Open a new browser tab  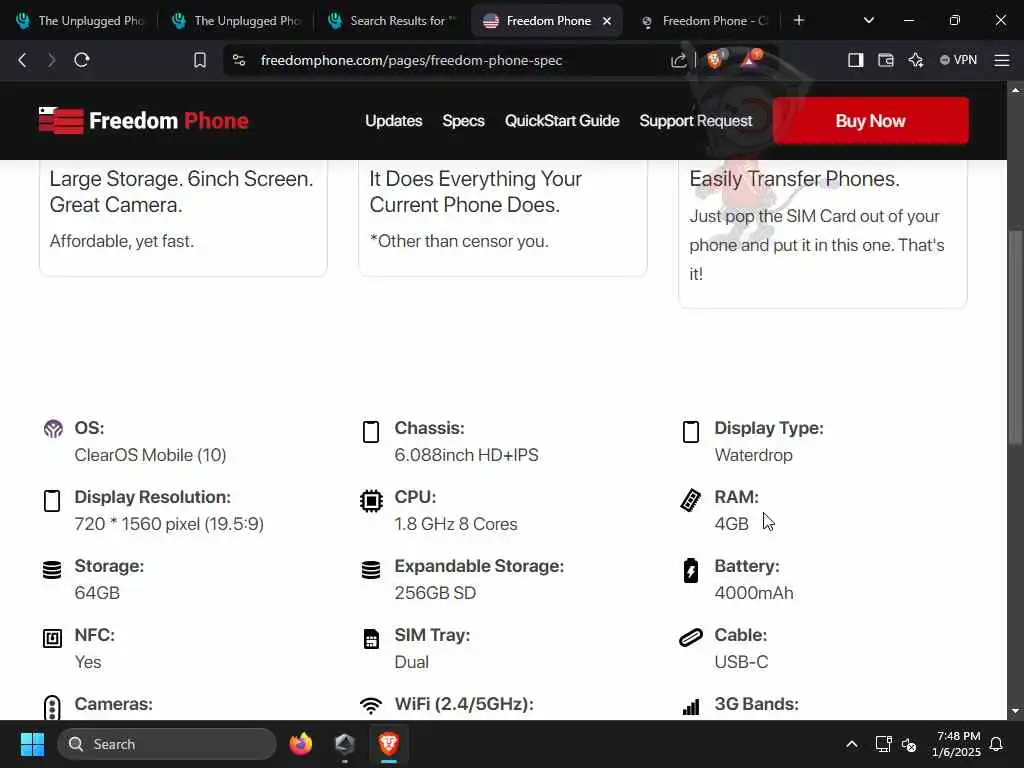[799, 20]
